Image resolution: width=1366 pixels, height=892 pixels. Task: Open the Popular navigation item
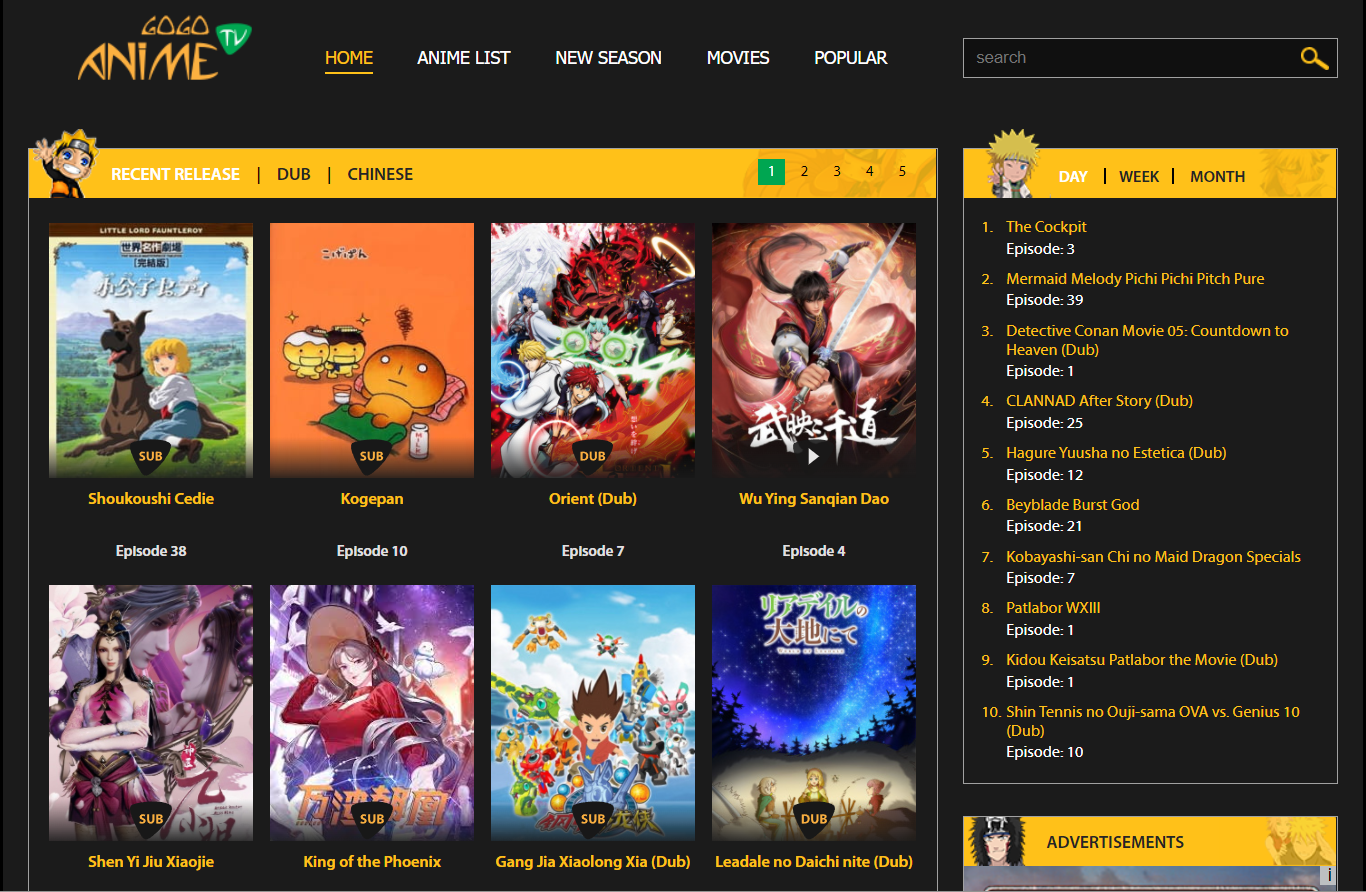coord(851,58)
